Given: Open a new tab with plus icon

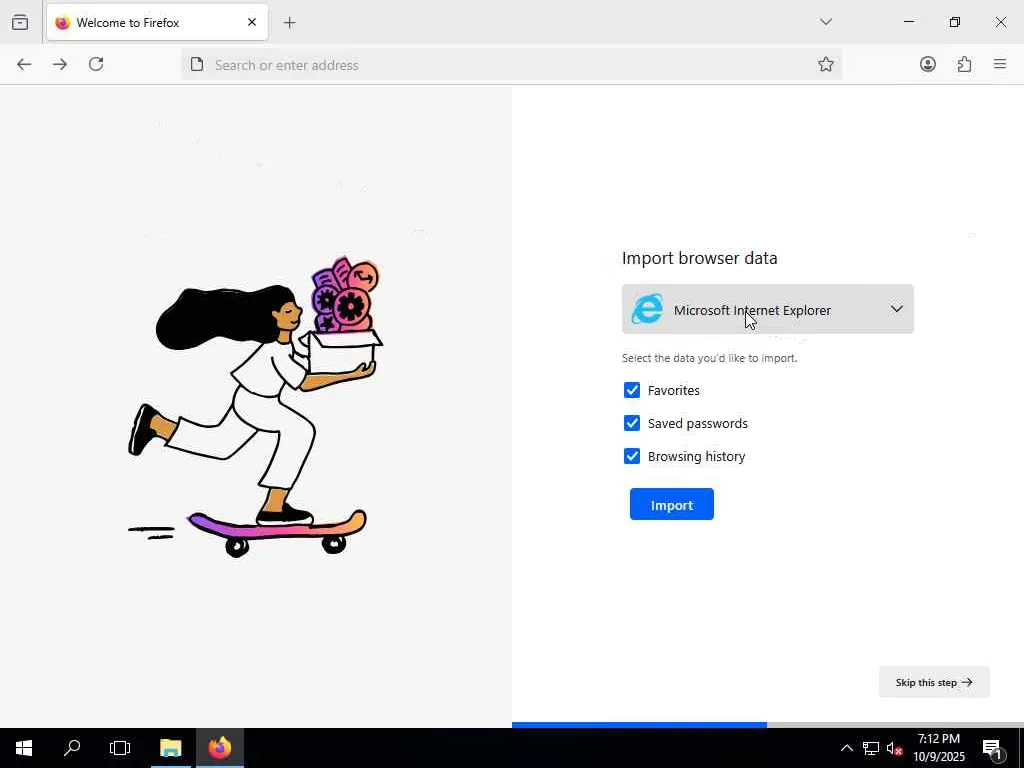Looking at the screenshot, I should (290, 23).
